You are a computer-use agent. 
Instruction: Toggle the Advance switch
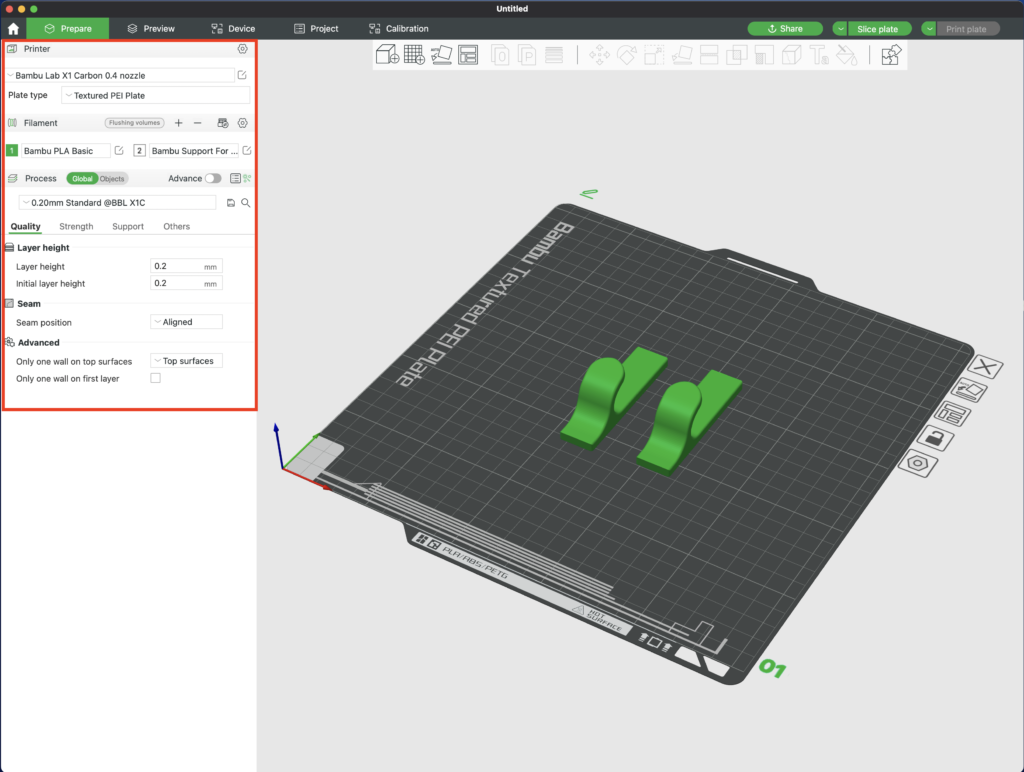(x=213, y=178)
